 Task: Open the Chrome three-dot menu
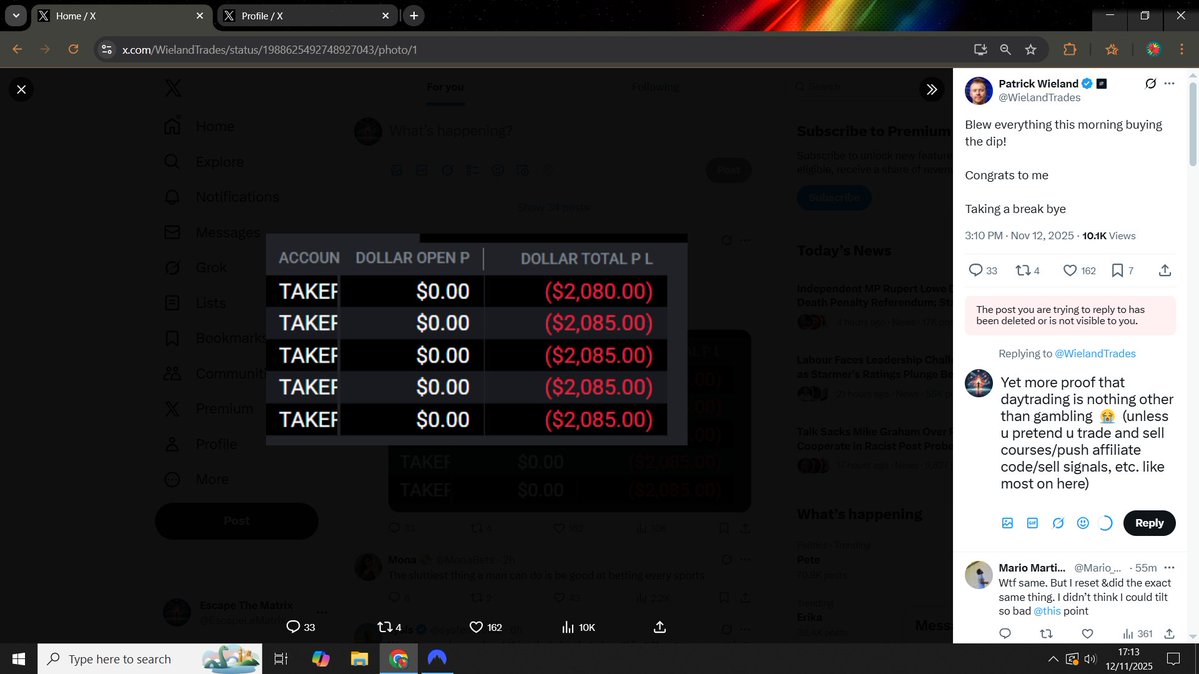pyautogui.click(x=1181, y=49)
